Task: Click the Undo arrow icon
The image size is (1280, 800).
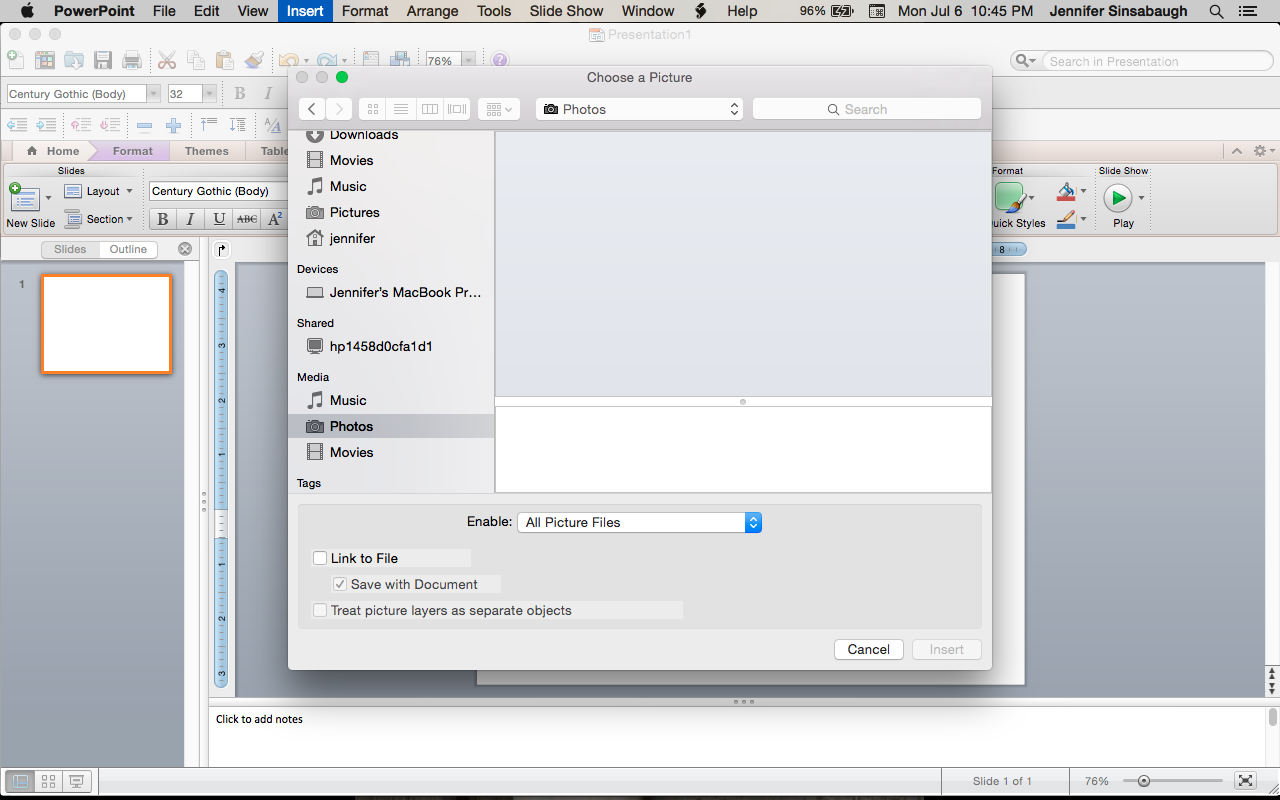Action: 288,60
